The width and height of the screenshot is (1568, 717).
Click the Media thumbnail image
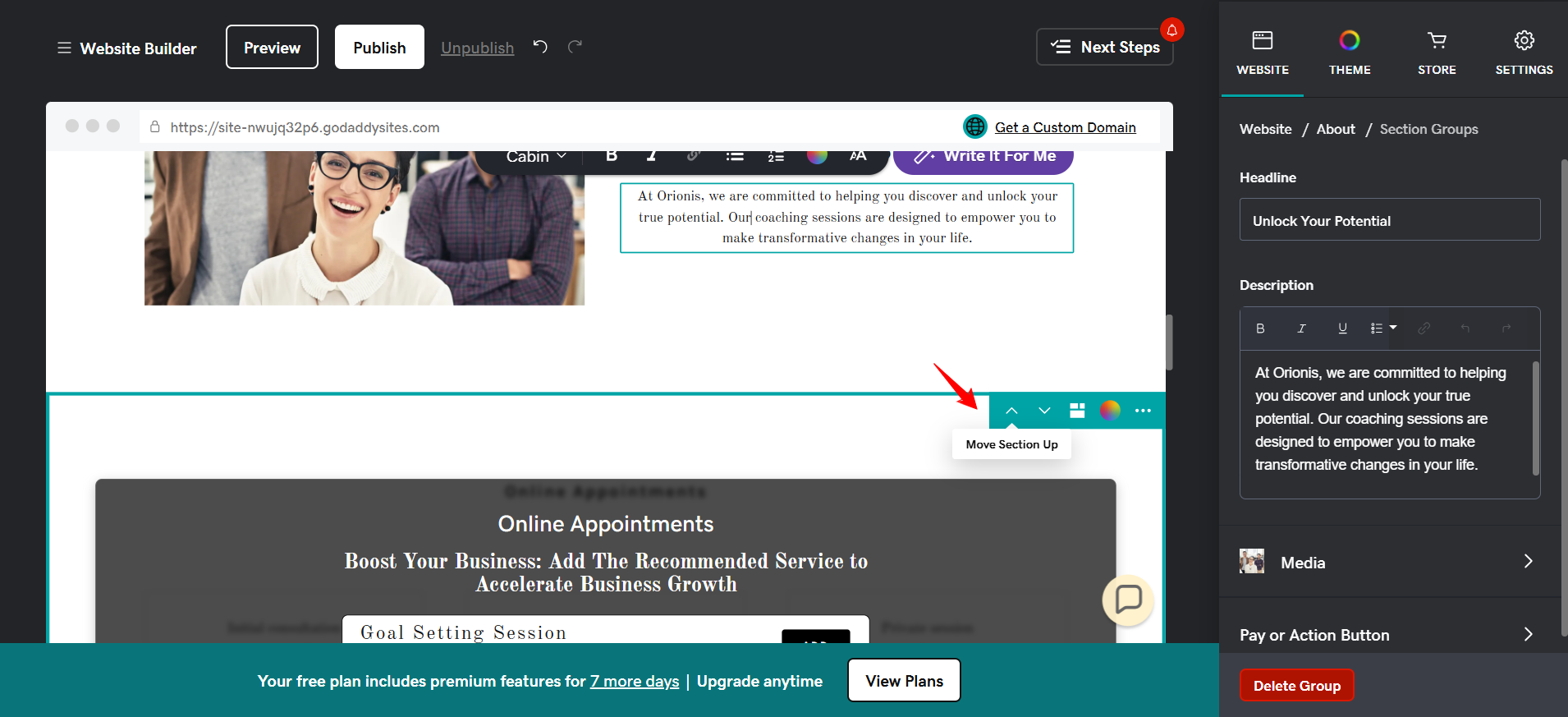(x=1252, y=562)
